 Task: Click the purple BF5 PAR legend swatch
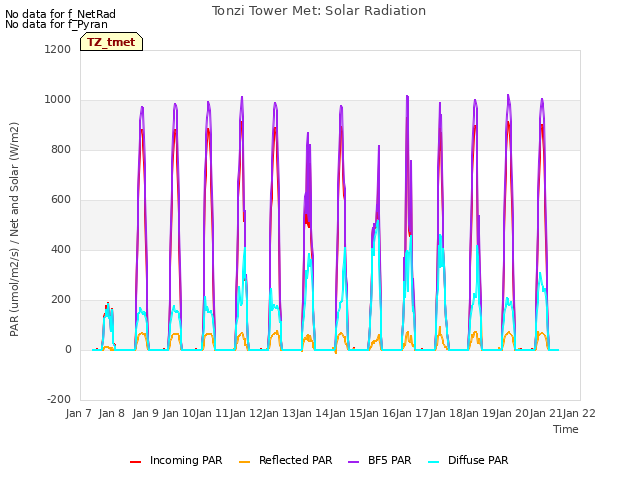(x=353, y=462)
